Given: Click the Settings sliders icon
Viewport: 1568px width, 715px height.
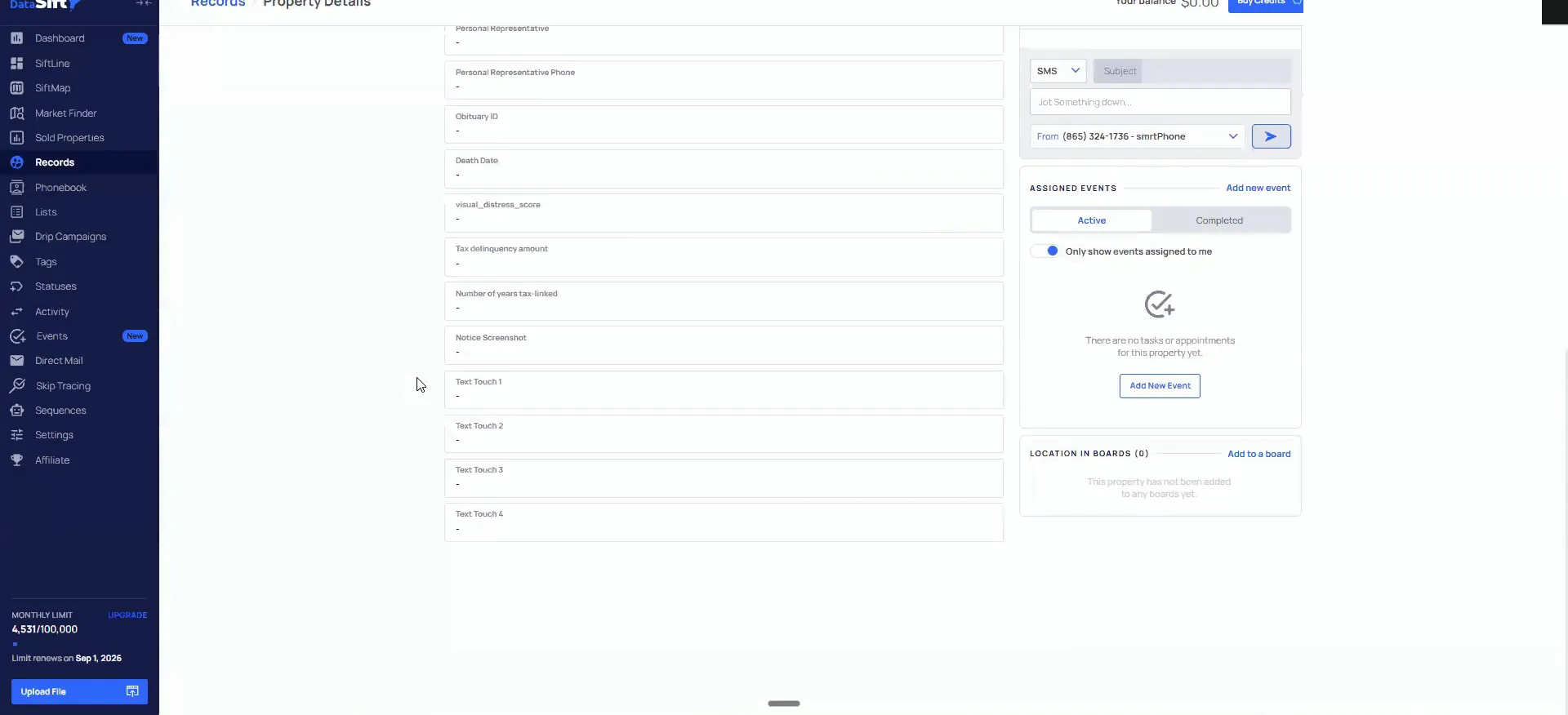Looking at the screenshot, I should click(16, 435).
